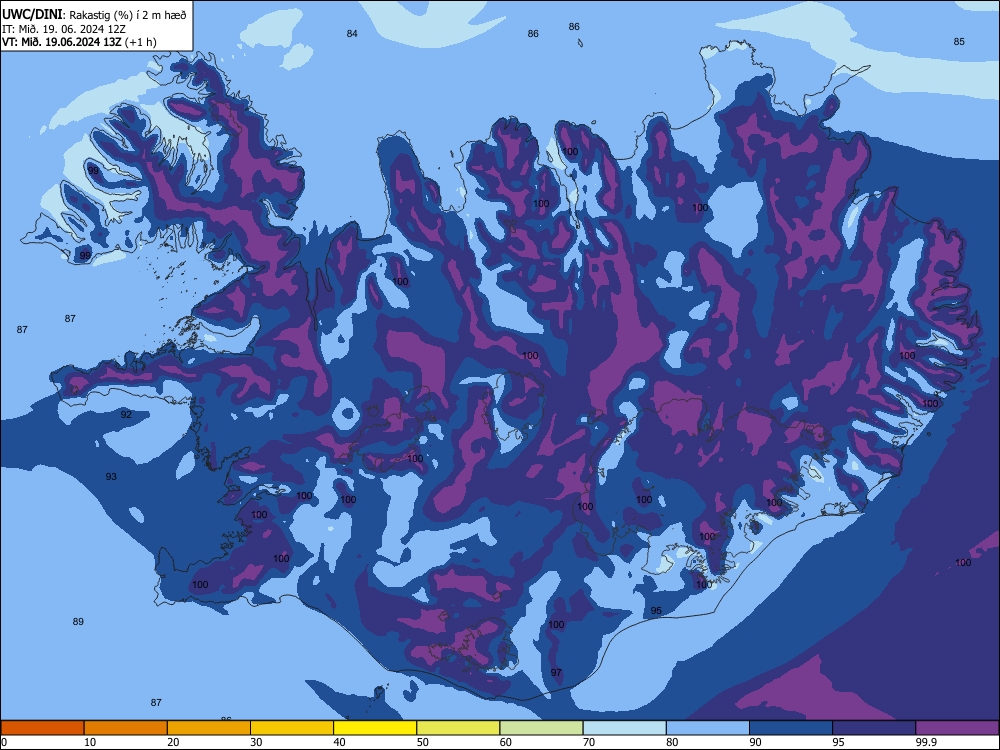The width and height of the screenshot is (1000, 750).
Task: Click the 99.9 legend tick label
Action: pyautogui.click(x=926, y=742)
